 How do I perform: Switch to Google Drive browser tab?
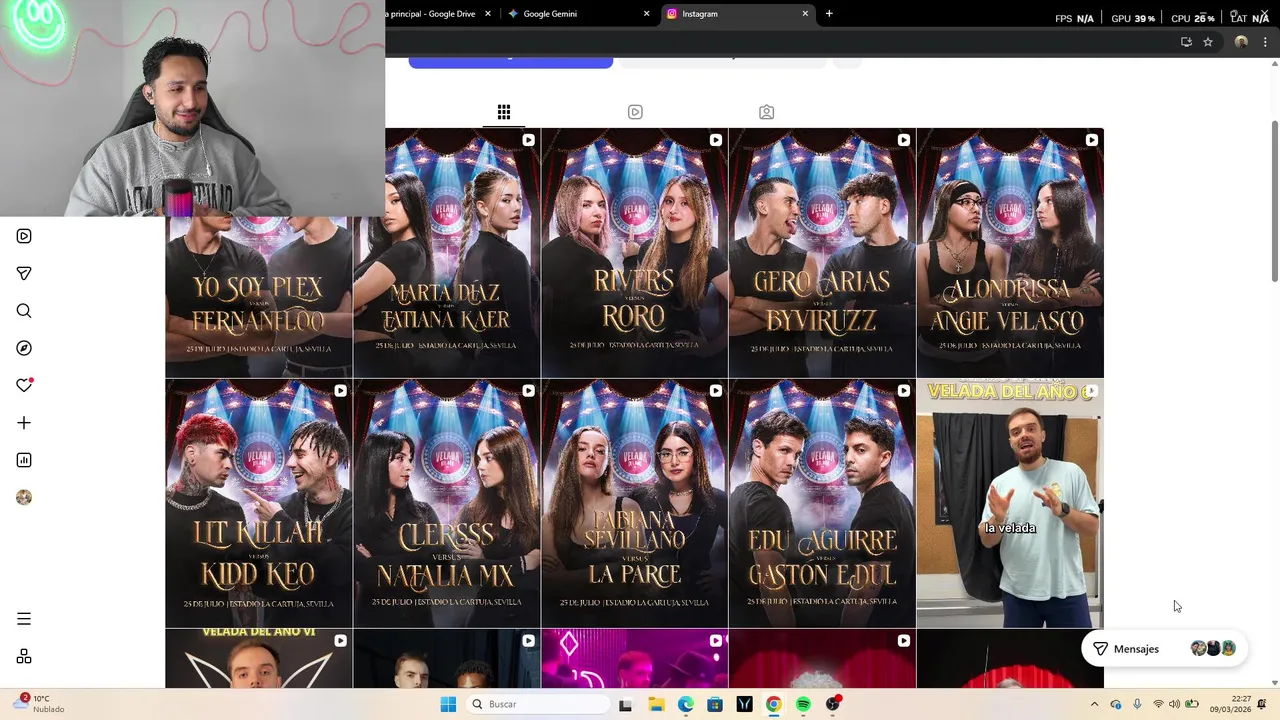(436, 14)
